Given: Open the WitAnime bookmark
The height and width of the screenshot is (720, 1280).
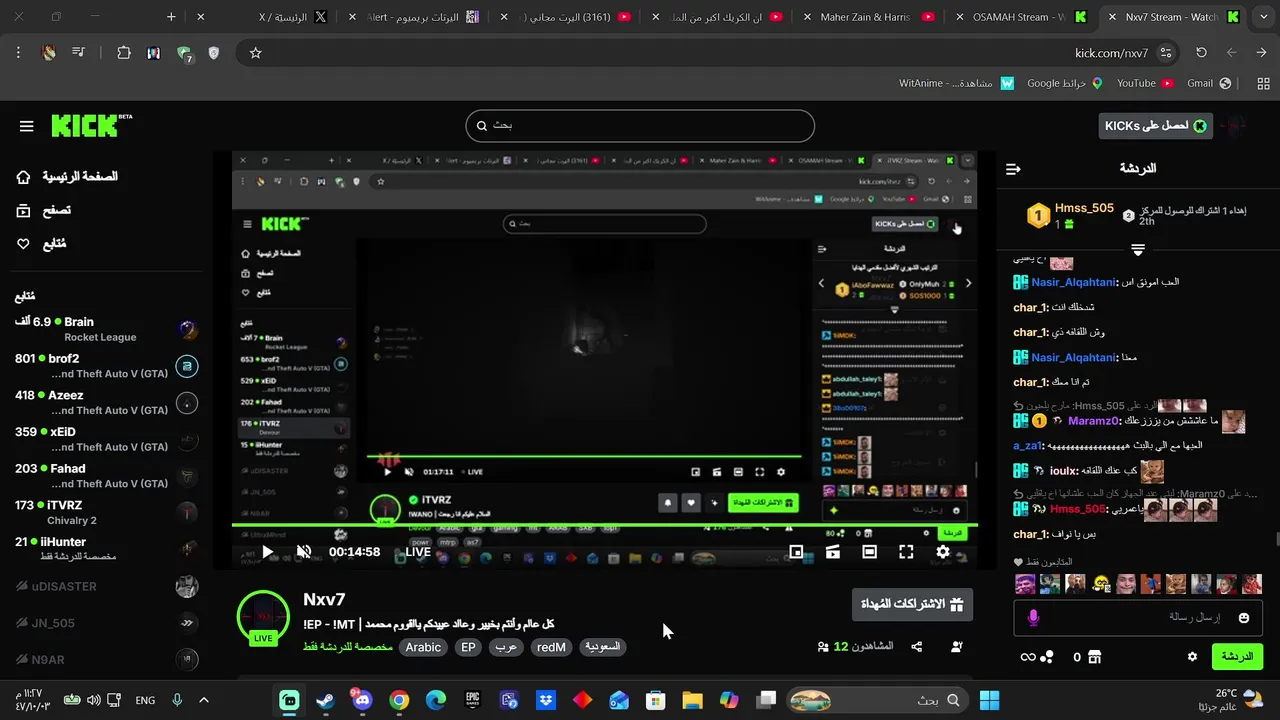Looking at the screenshot, I should click(956, 83).
